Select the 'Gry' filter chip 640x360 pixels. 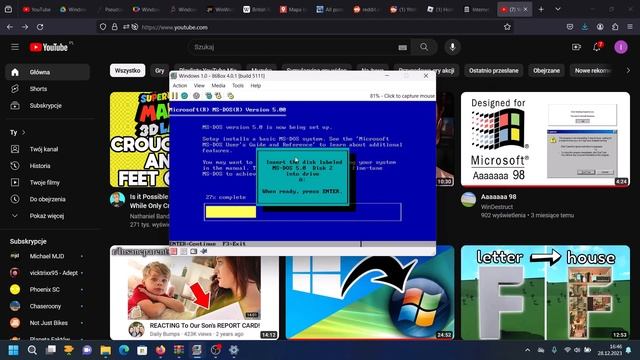(160, 71)
